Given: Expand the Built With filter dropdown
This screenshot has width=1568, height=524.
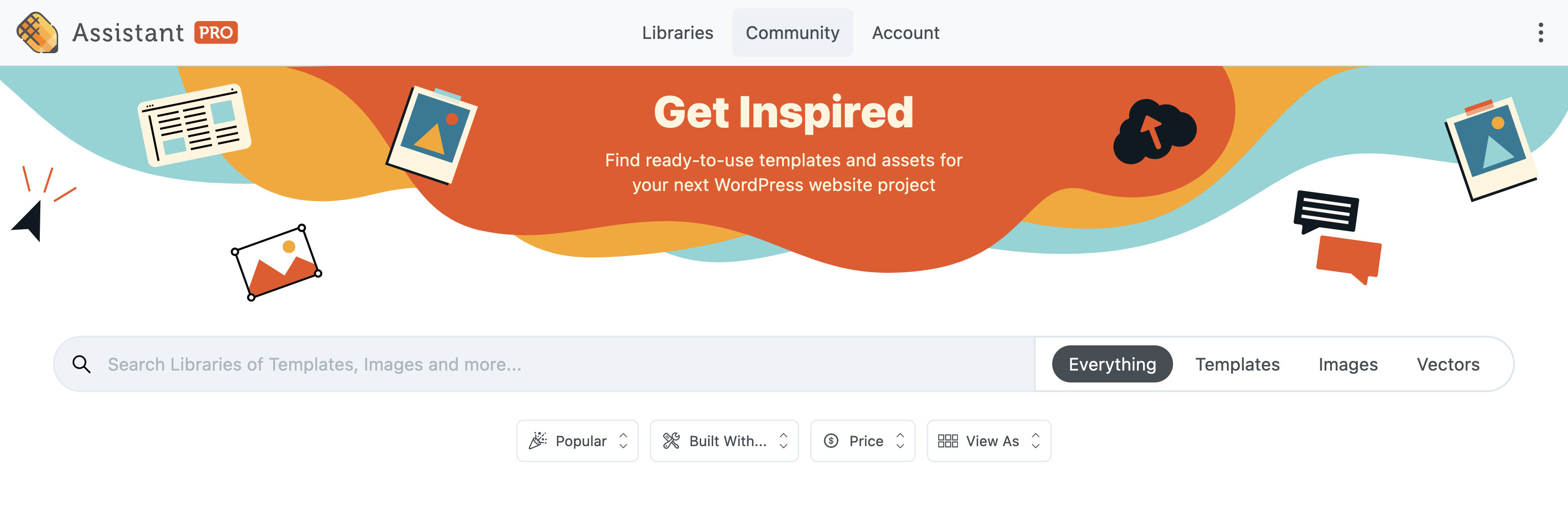Looking at the screenshot, I should coord(724,441).
